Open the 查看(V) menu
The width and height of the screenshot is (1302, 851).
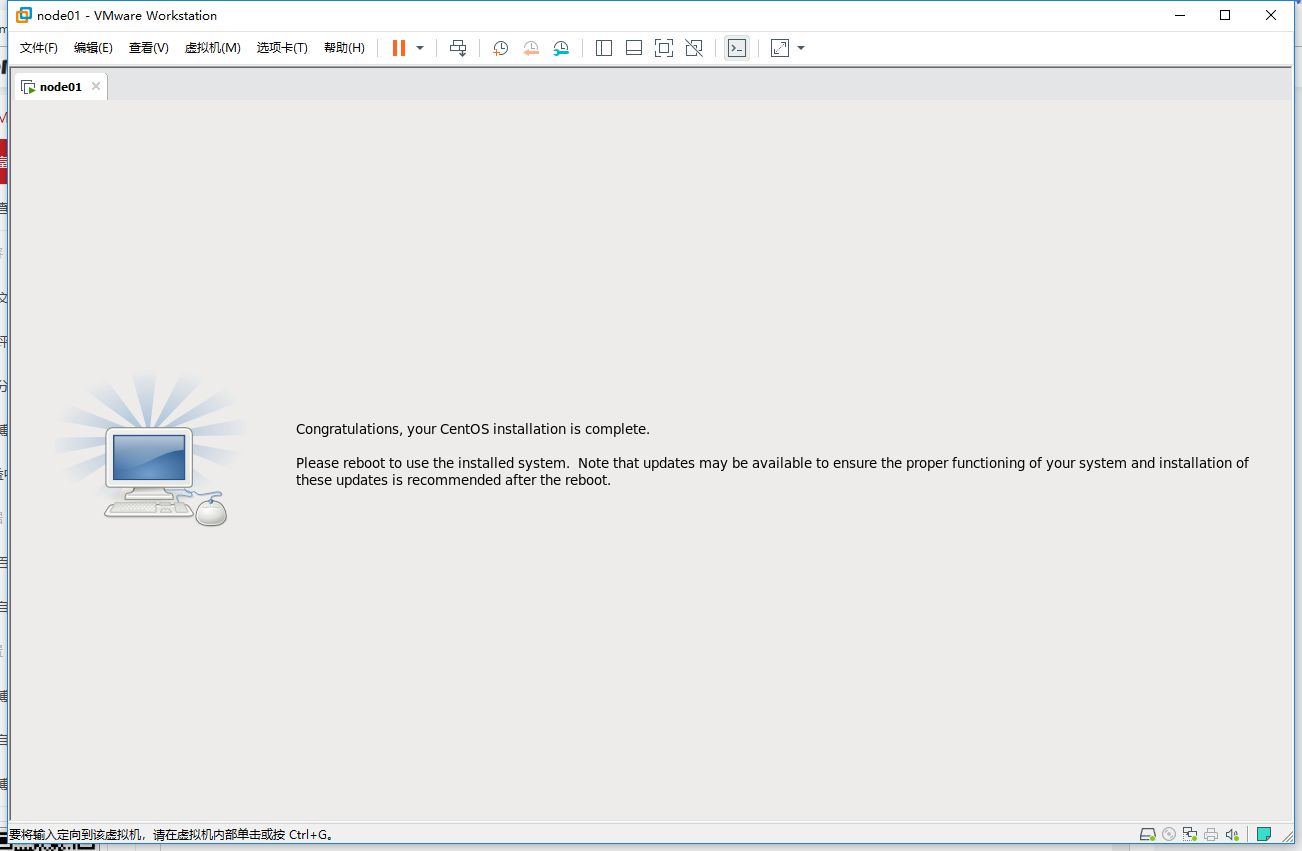tap(149, 48)
